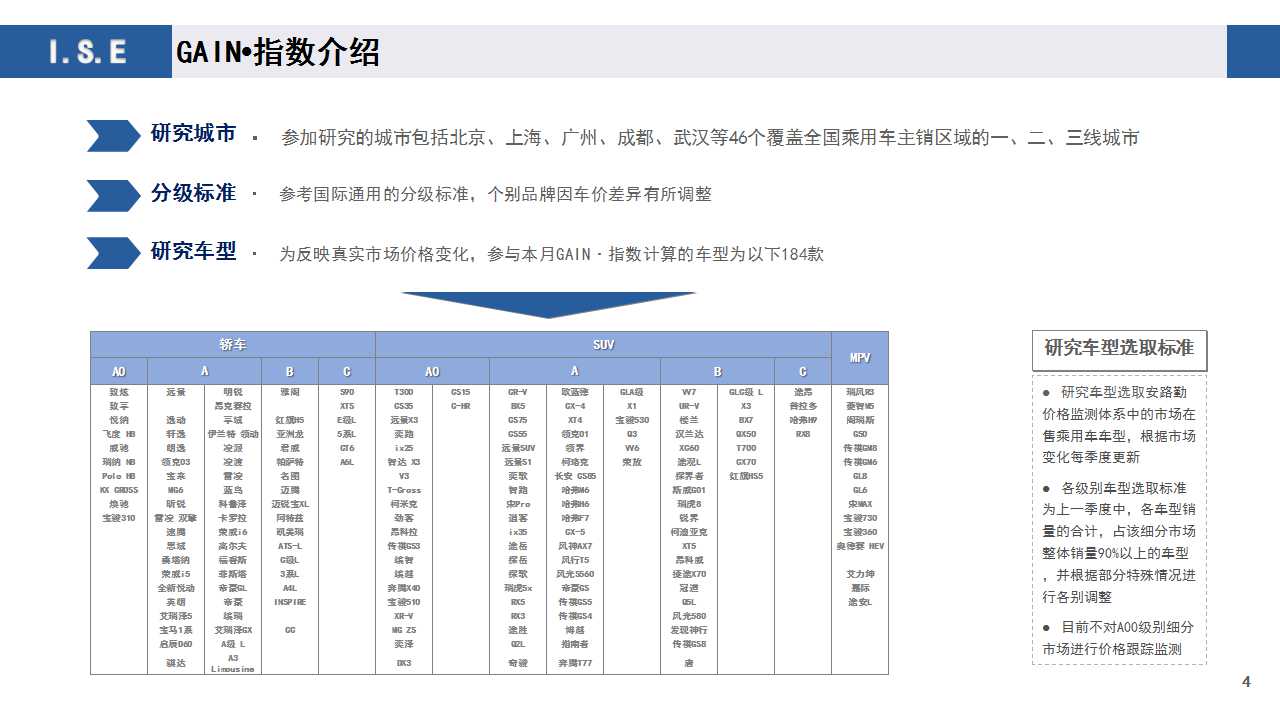
Task: Select the MPV table header
Action: (x=860, y=358)
